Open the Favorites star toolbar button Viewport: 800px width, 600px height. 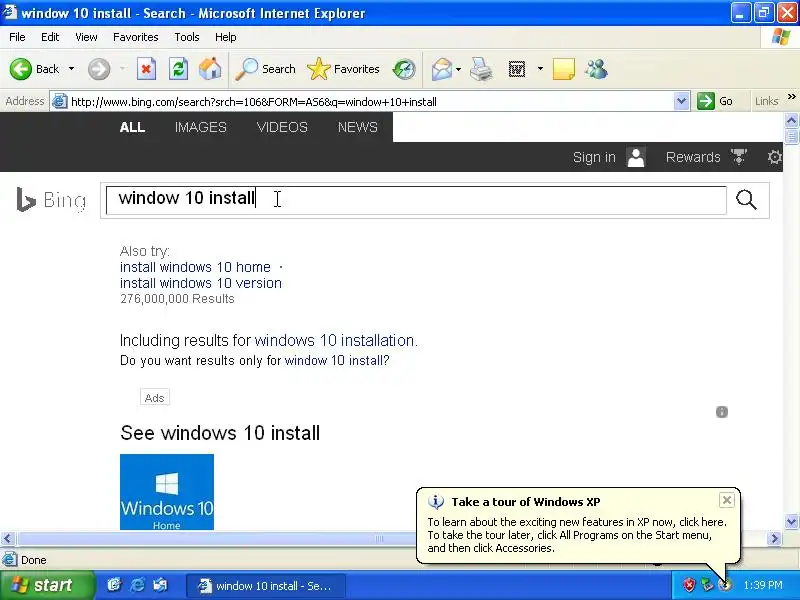(343, 69)
